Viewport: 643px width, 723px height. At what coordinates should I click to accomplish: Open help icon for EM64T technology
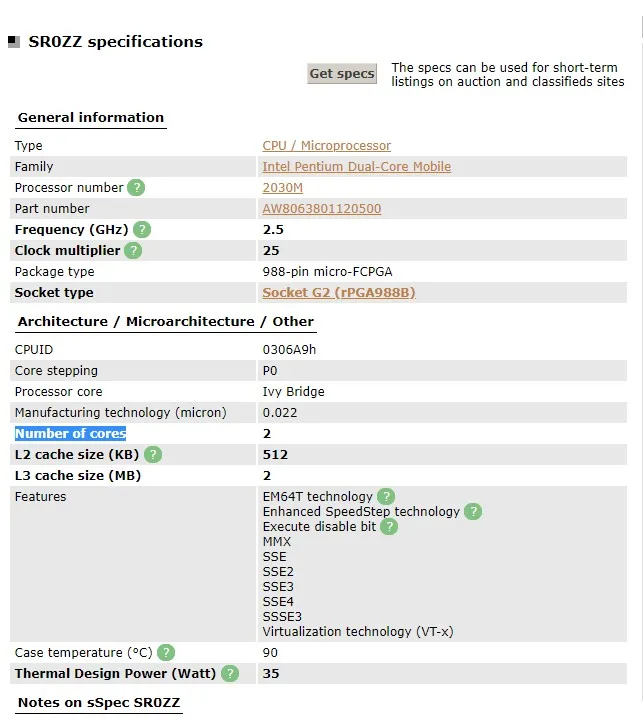pos(386,497)
